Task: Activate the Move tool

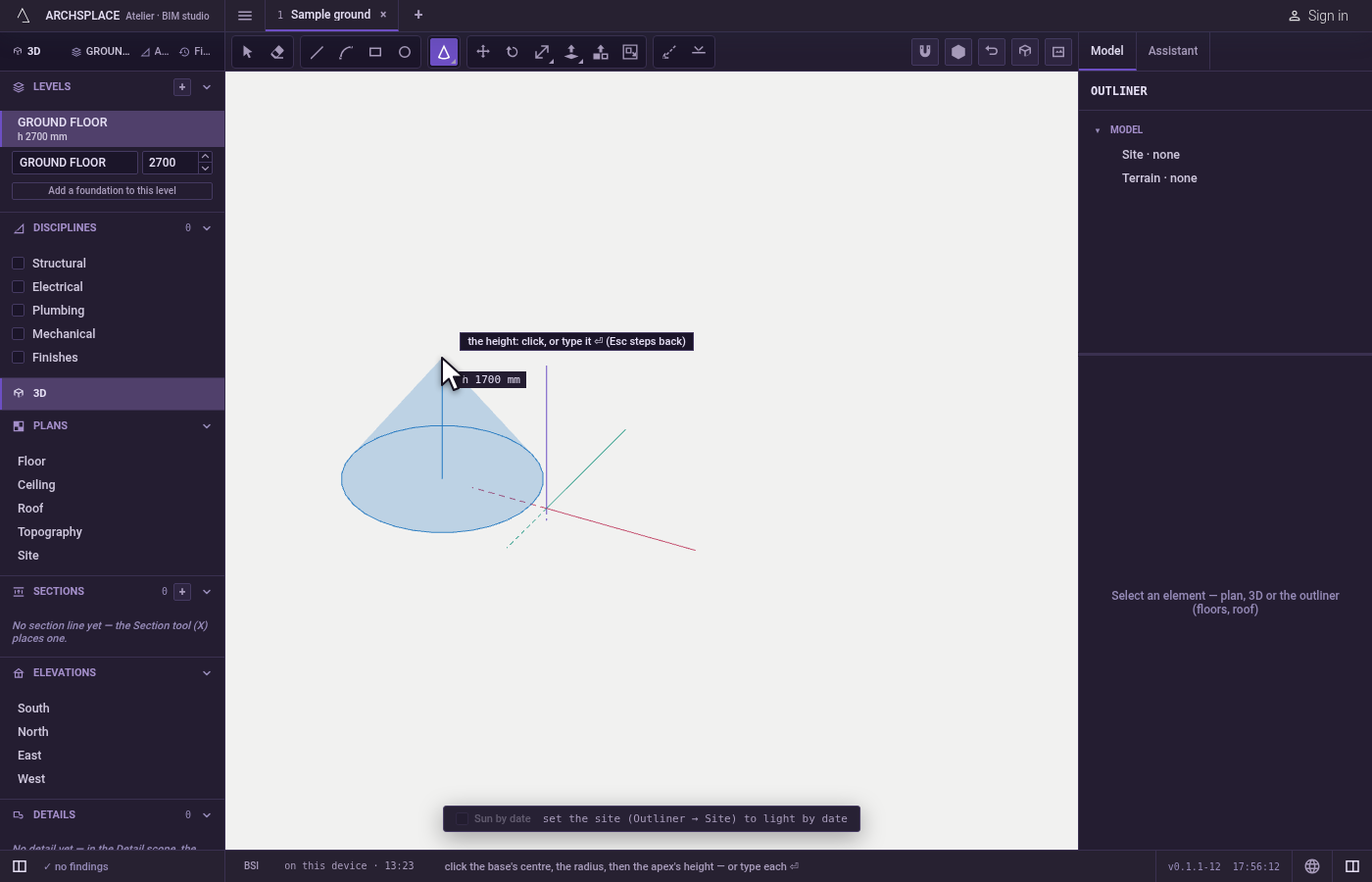Action: pyautogui.click(x=483, y=52)
